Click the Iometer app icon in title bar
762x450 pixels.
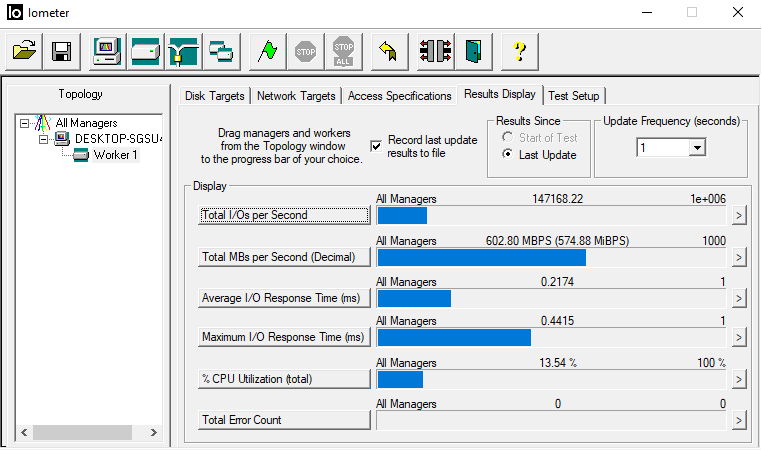15,12
